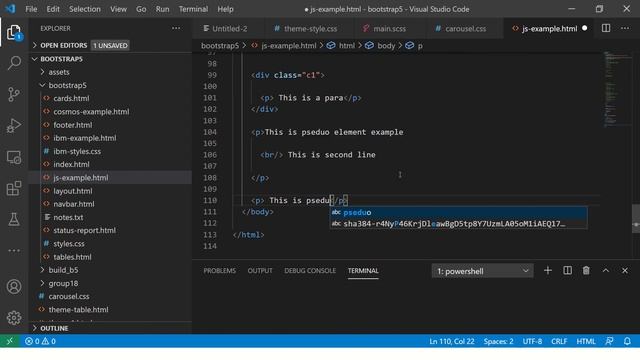Close the terminal panel
Screen dimensions: 640x360
point(625,271)
